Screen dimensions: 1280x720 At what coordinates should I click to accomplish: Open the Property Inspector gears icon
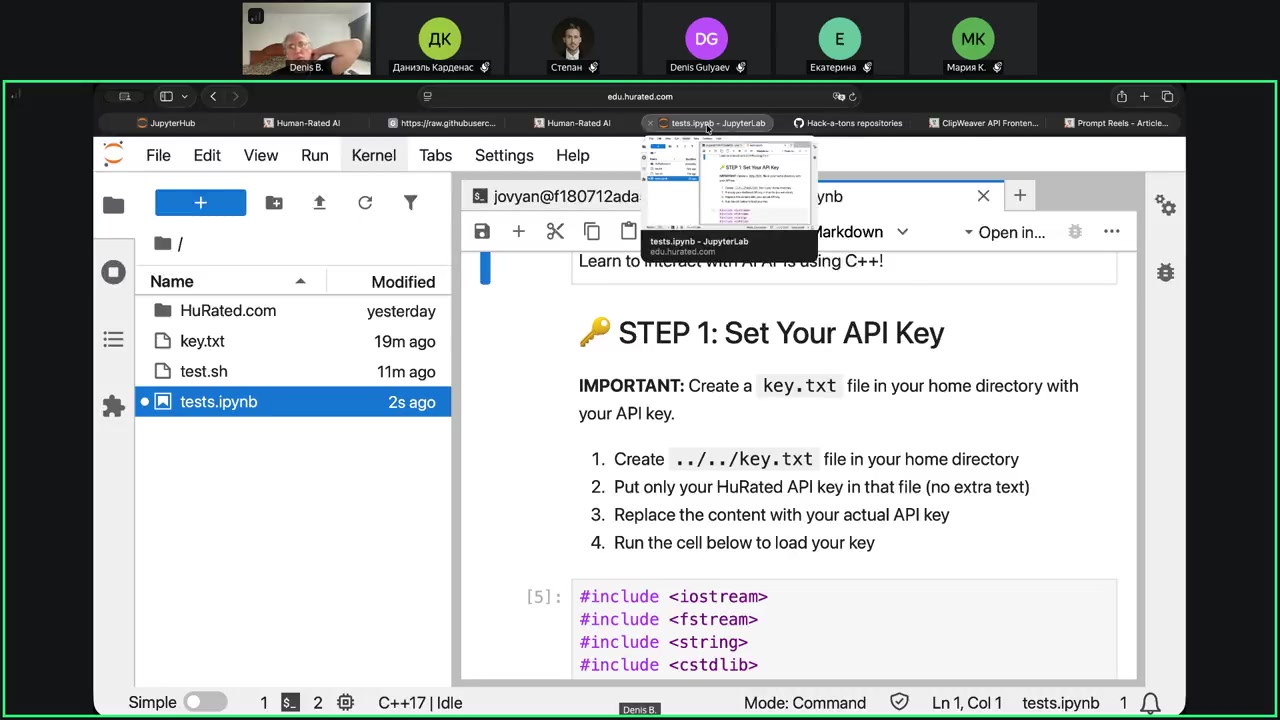click(1165, 205)
